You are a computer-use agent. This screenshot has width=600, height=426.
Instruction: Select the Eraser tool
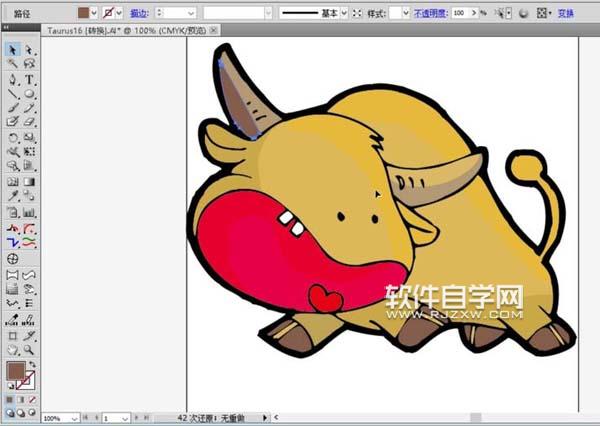click(29, 122)
